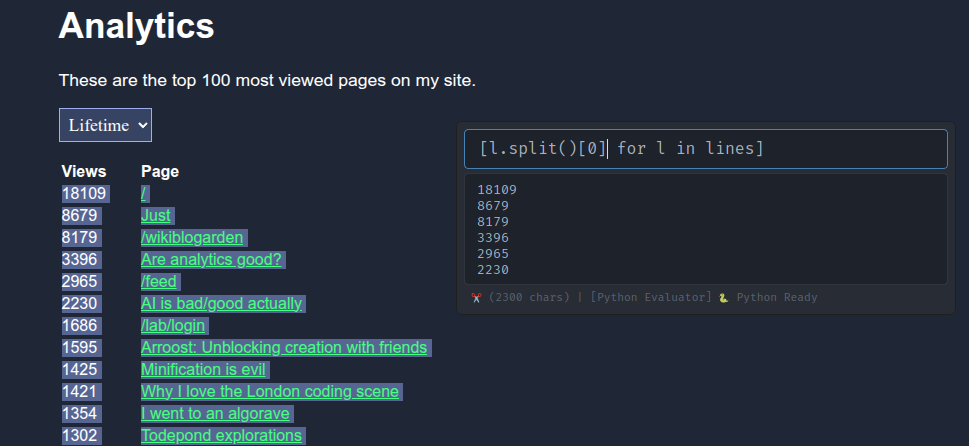Click the Page column header
Image resolution: width=969 pixels, height=446 pixels.
pos(160,171)
